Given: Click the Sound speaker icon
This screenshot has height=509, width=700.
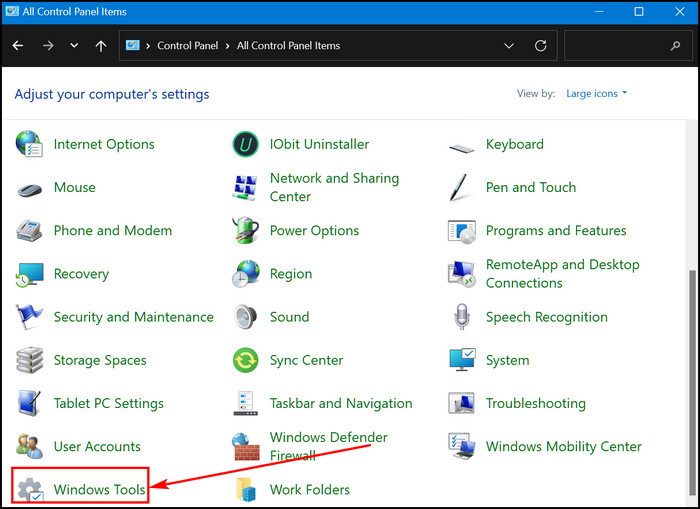Looking at the screenshot, I should click(246, 317).
